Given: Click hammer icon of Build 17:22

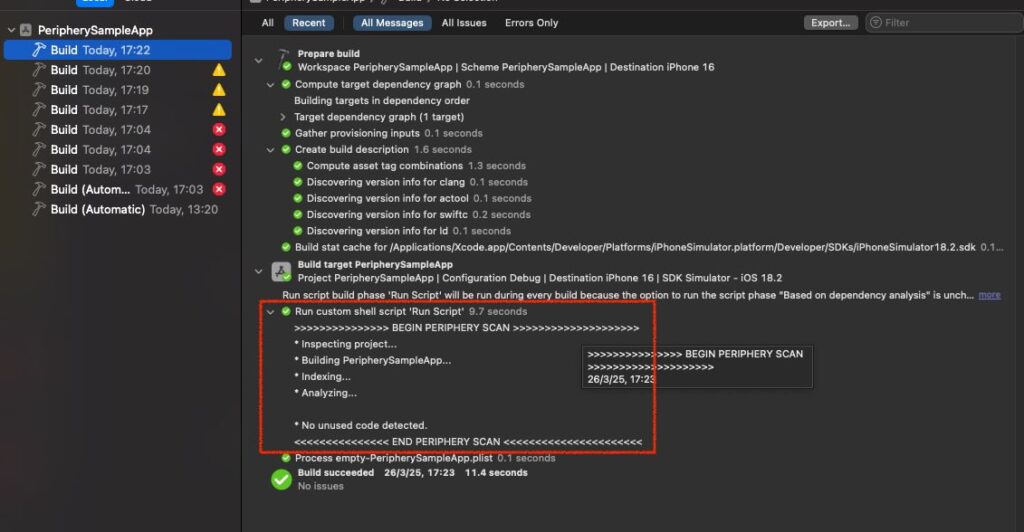Looking at the screenshot, I should pos(39,50).
